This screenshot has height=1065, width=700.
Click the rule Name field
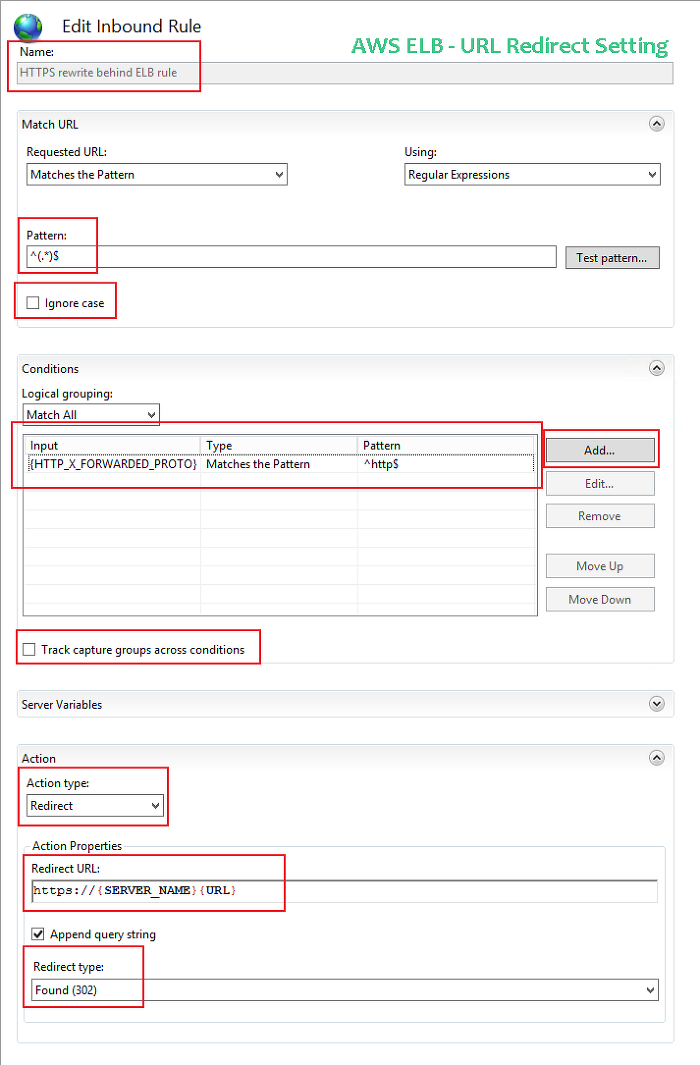345,73
